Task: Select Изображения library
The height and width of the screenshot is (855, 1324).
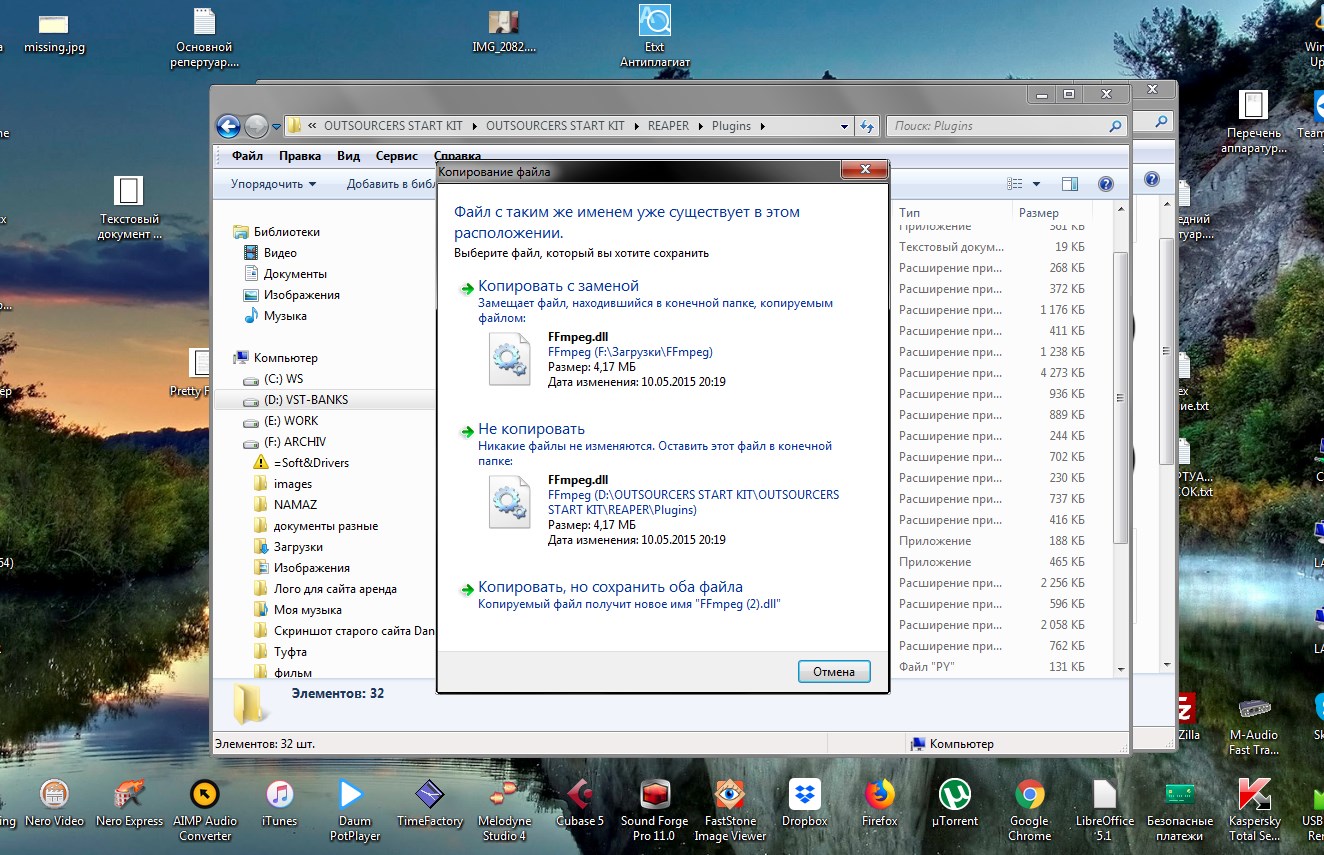Action: pyautogui.click(x=292, y=295)
